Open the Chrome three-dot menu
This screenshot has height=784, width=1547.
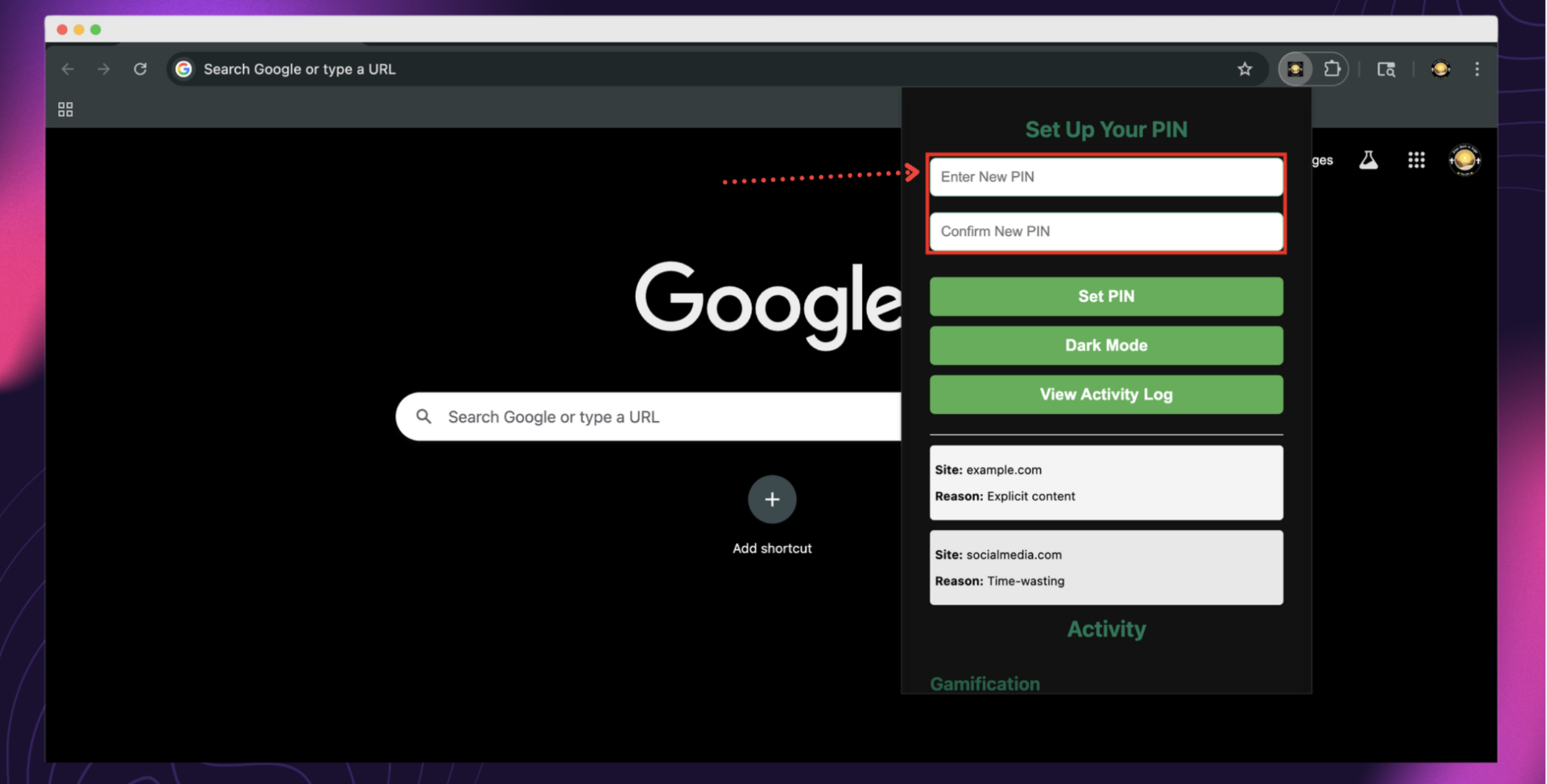pos(1477,69)
